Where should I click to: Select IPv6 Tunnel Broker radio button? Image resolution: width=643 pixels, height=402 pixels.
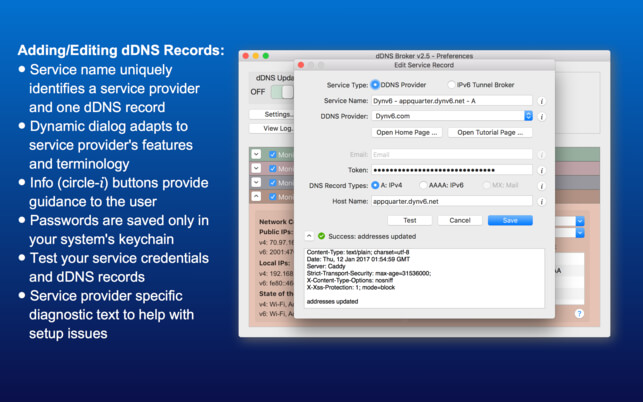(x=451, y=85)
